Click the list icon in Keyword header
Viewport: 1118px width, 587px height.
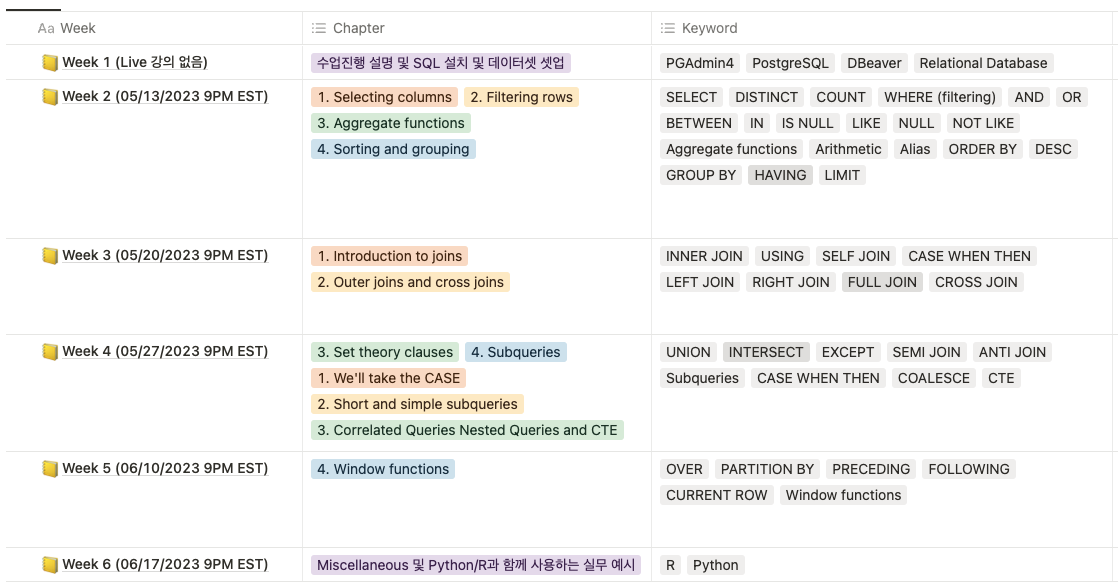coord(667,29)
